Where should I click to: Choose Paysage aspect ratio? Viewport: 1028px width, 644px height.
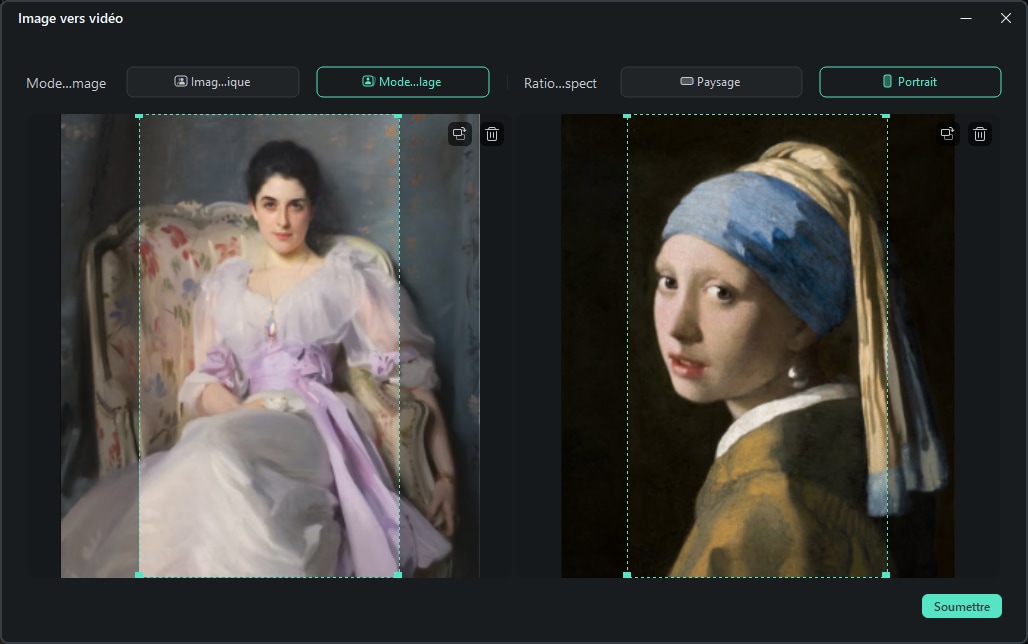click(x=711, y=82)
